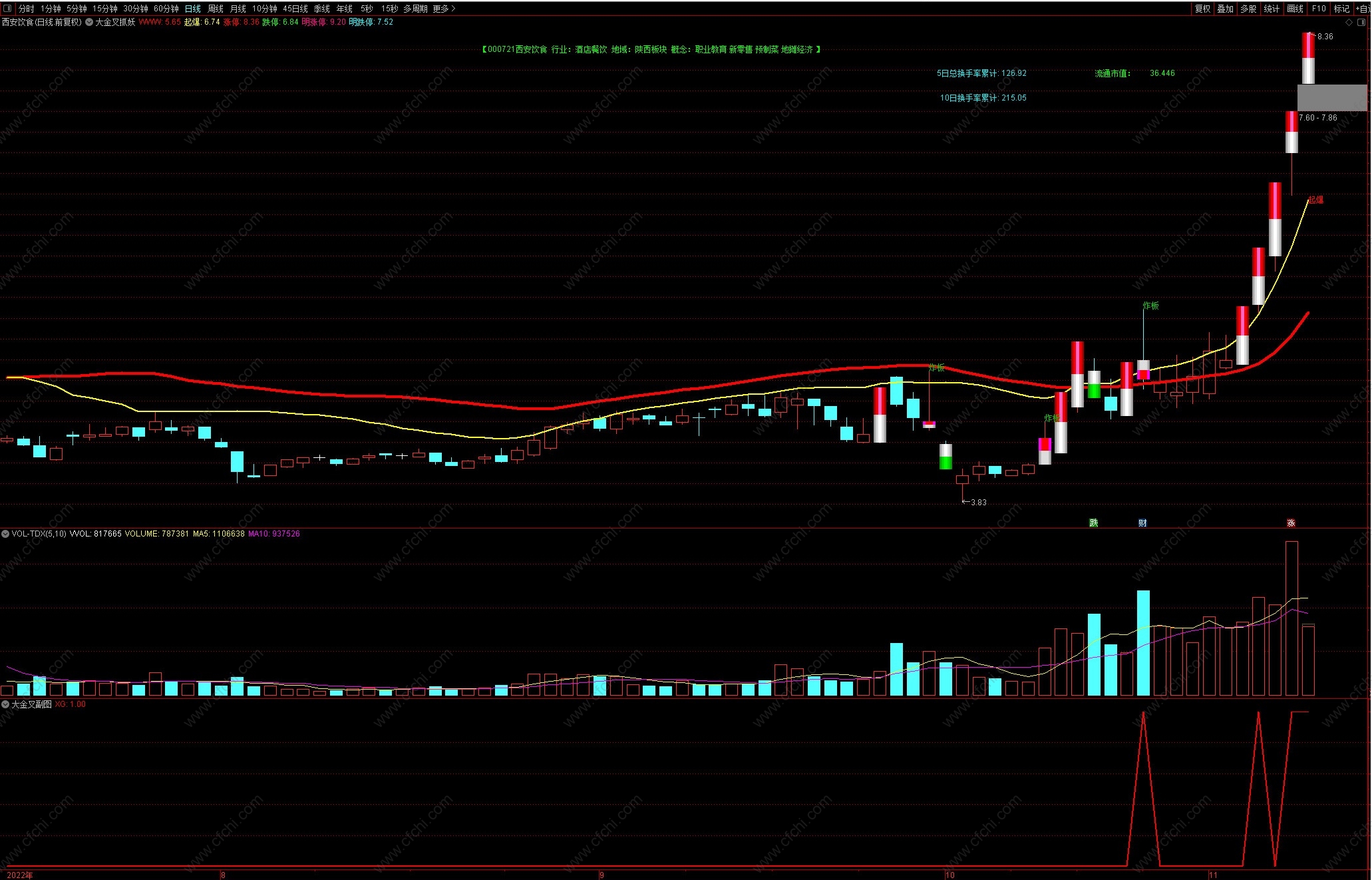
Task: Expand the VOL-TDX indicator dropdown arrow
Action: [x=5, y=534]
